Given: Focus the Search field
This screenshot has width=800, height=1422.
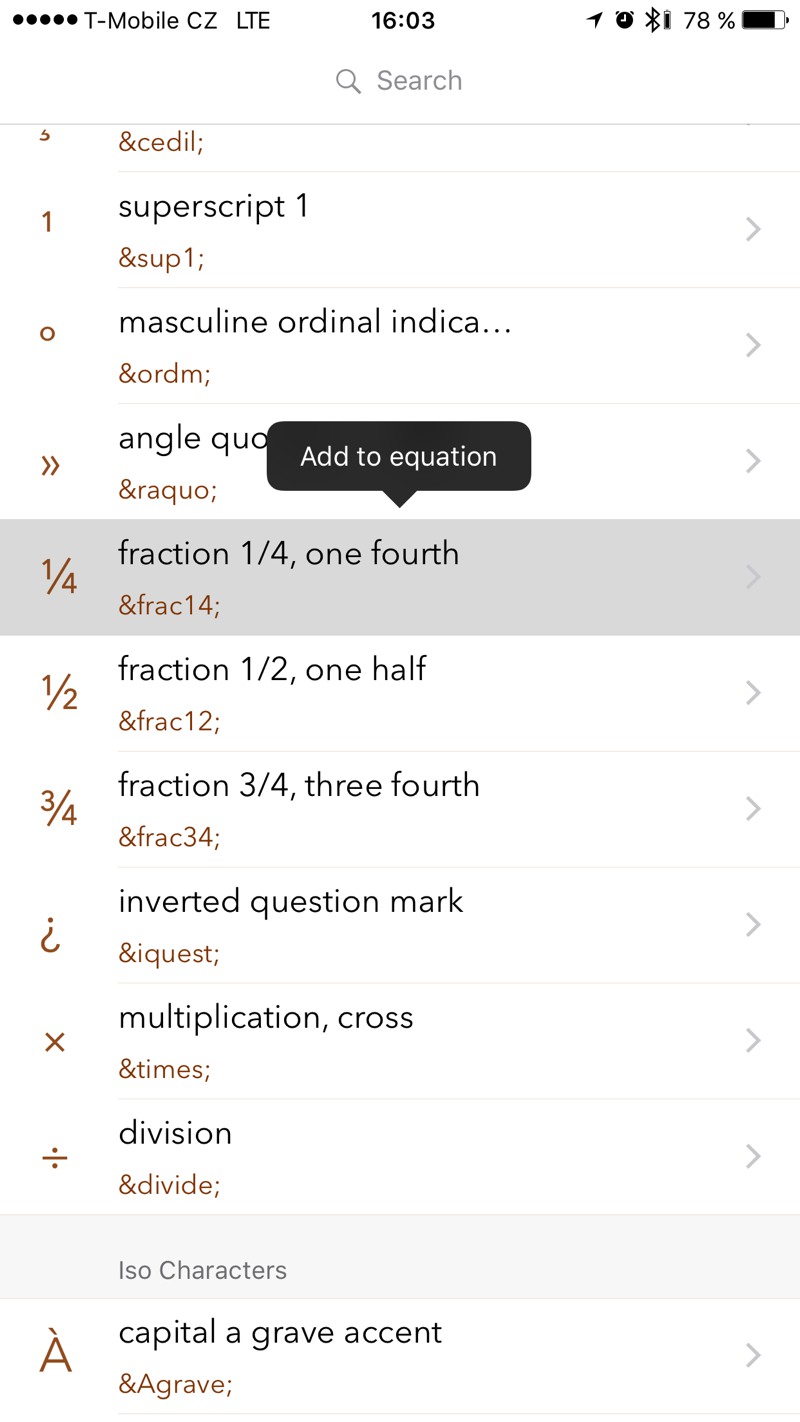Looking at the screenshot, I should point(419,81).
